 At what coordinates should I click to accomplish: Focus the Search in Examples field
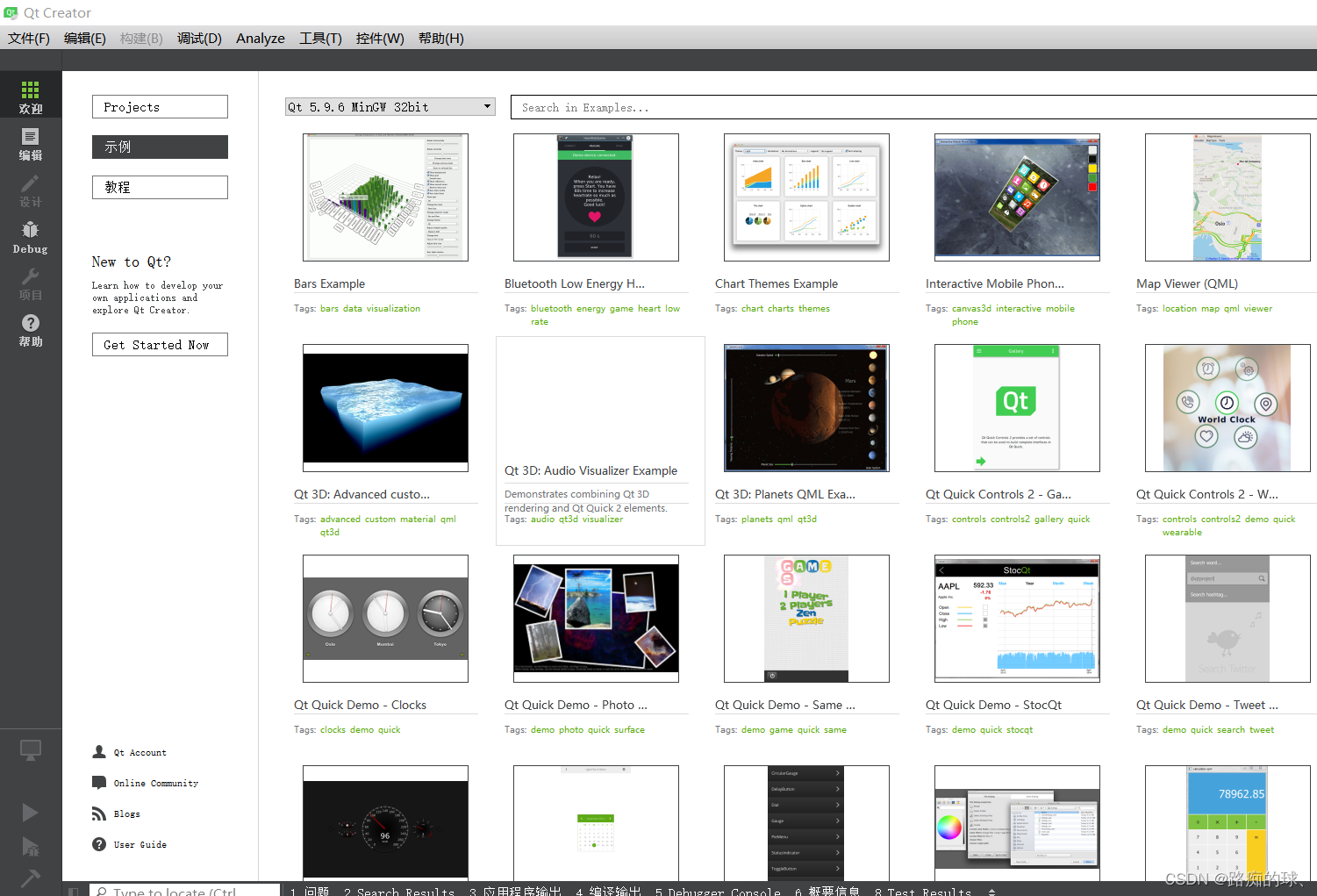coord(913,107)
